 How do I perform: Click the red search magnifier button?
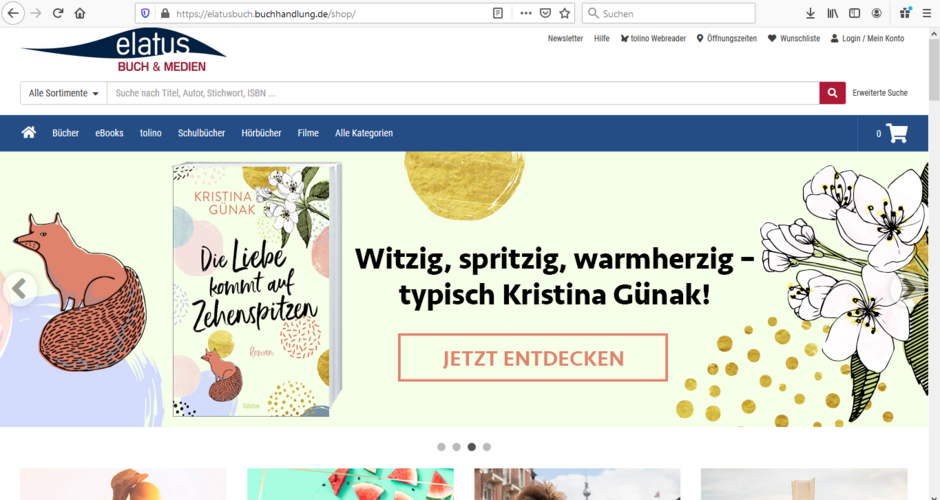coord(833,93)
